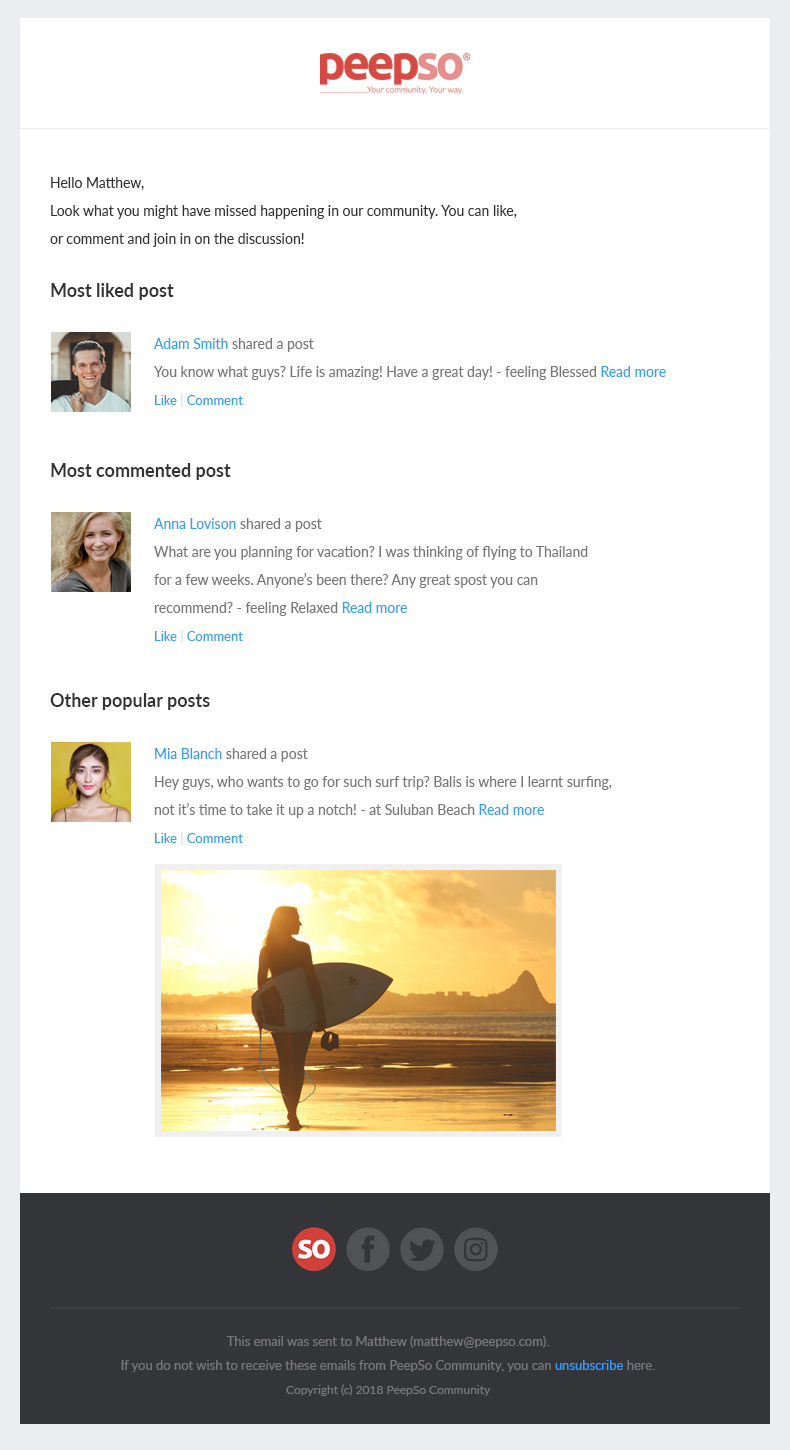This screenshot has width=790, height=1450.
Task: Click the unsubscribe link in footer
Action: (x=589, y=1365)
